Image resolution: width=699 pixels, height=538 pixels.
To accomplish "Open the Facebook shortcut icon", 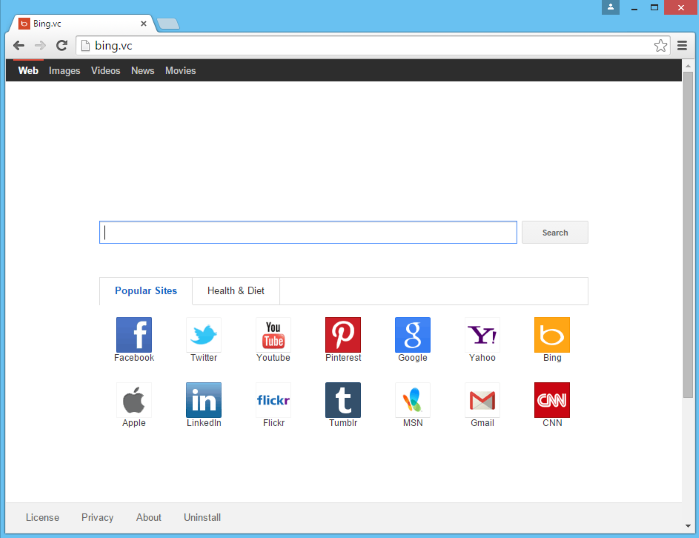I will 134,335.
